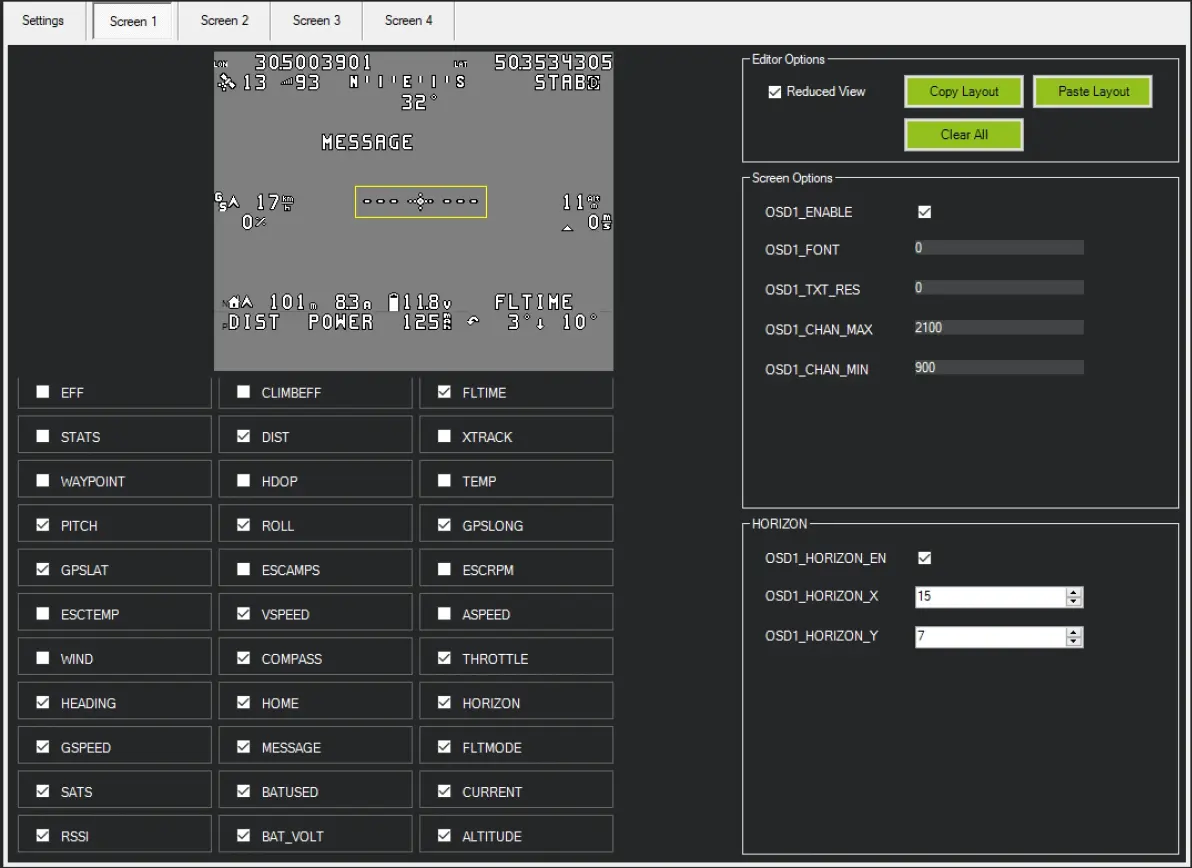Enable the ASPEED checkbox
The height and width of the screenshot is (868, 1192).
coord(444,613)
